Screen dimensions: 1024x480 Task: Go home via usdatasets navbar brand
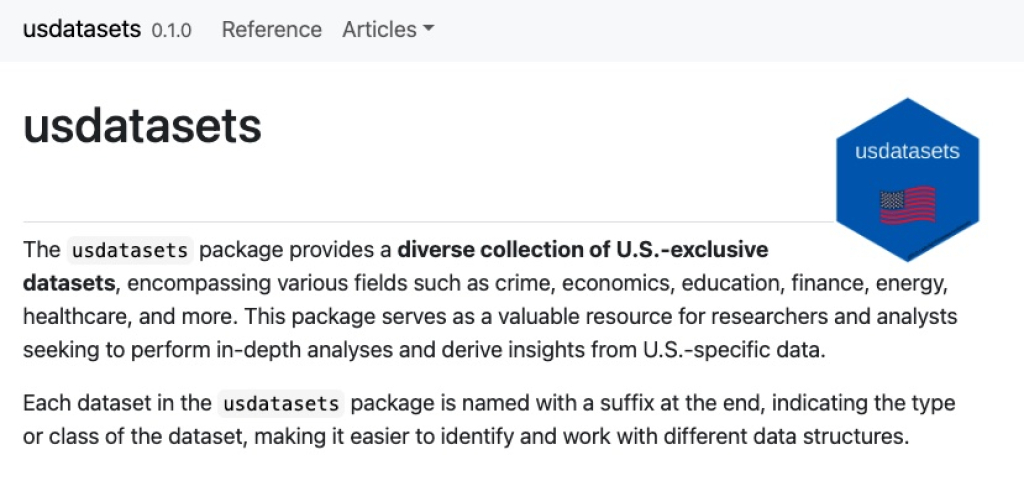82,29
